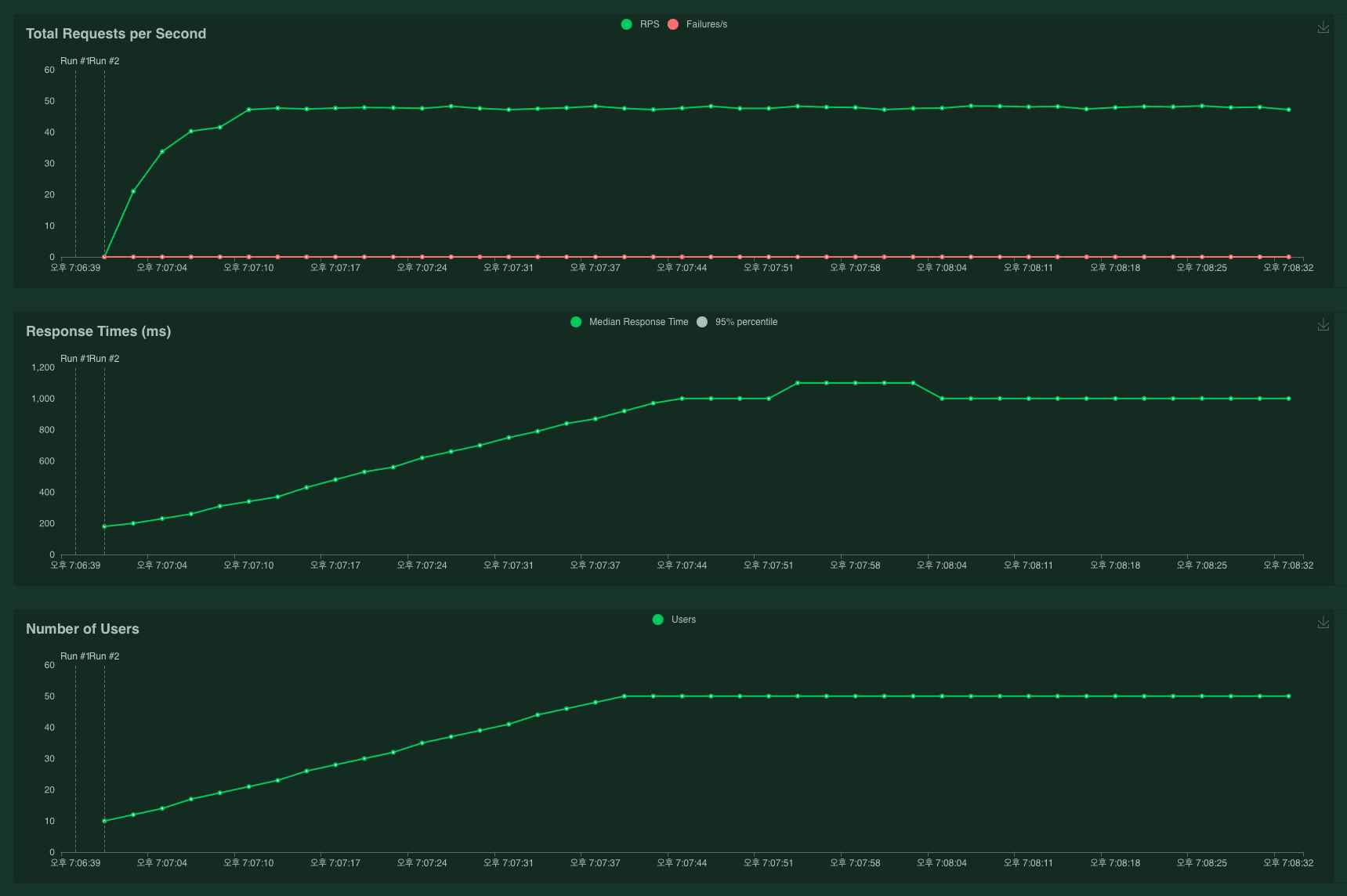Image resolution: width=1347 pixels, height=896 pixels.
Task: Click the Total Requests per Second title
Action: [x=116, y=34]
